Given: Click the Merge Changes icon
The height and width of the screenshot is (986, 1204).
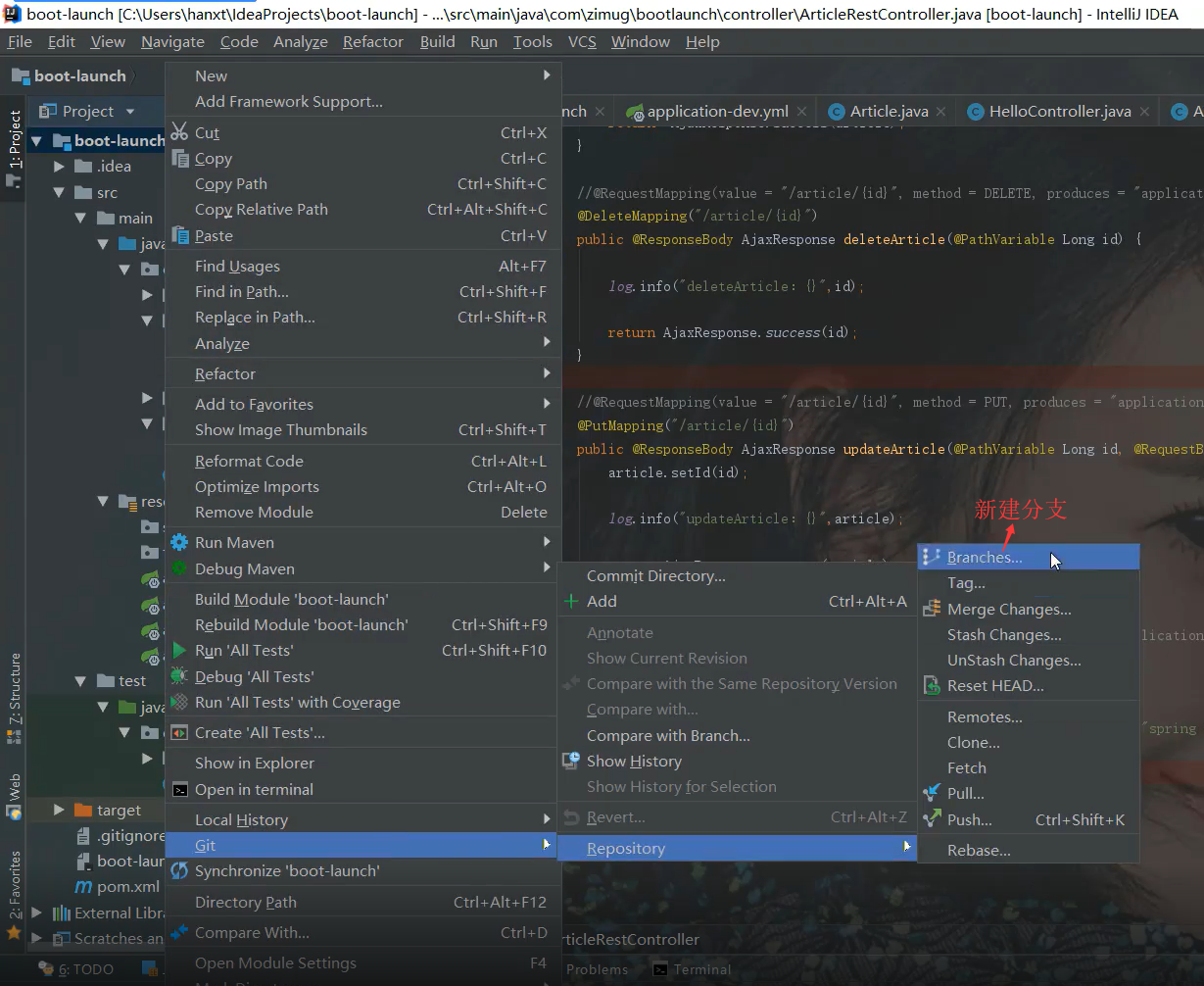Looking at the screenshot, I should click(932, 609).
